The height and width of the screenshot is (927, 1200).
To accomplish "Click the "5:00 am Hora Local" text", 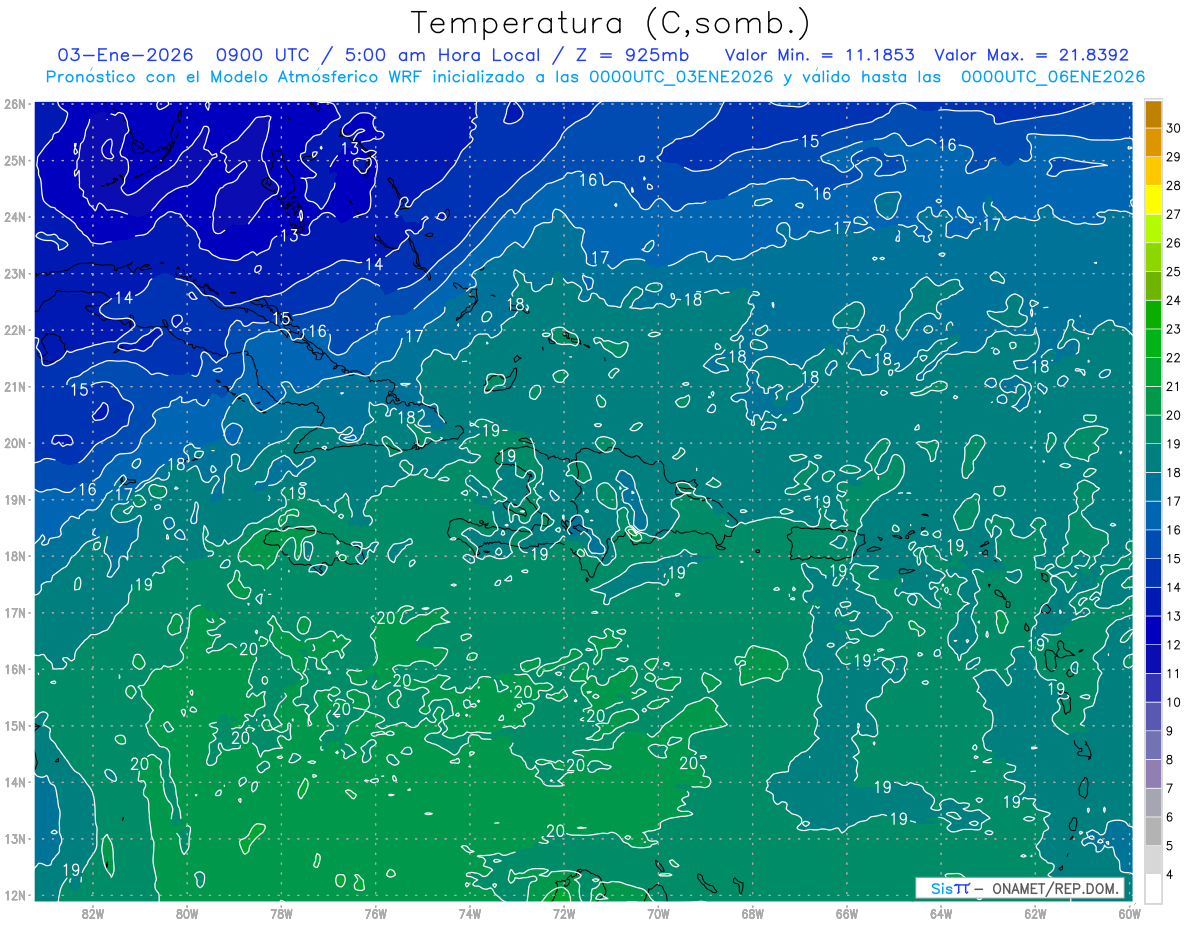I will pos(441,55).
